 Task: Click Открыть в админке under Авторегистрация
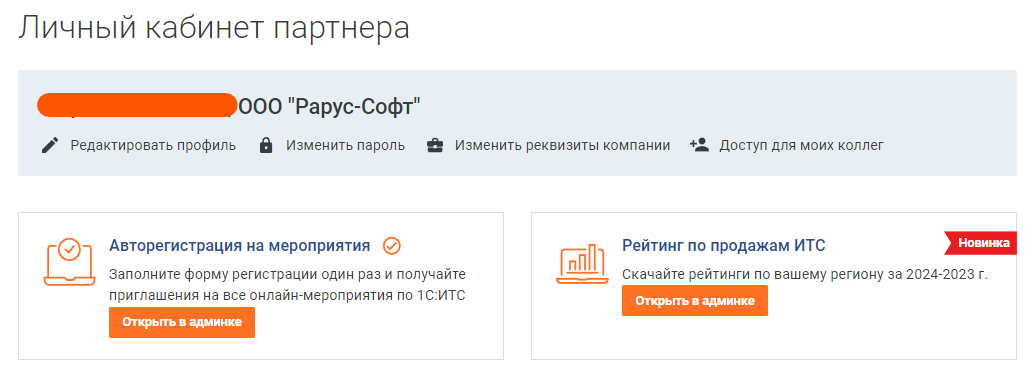182,322
